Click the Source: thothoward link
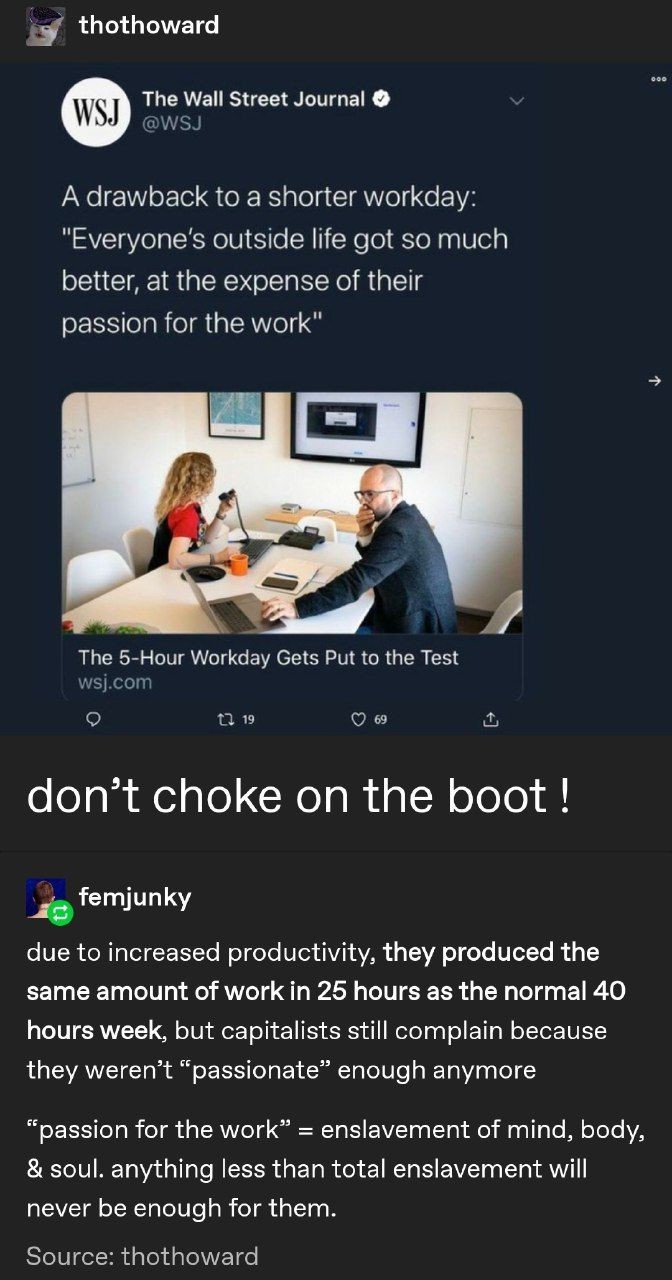 click(x=142, y=1256)
